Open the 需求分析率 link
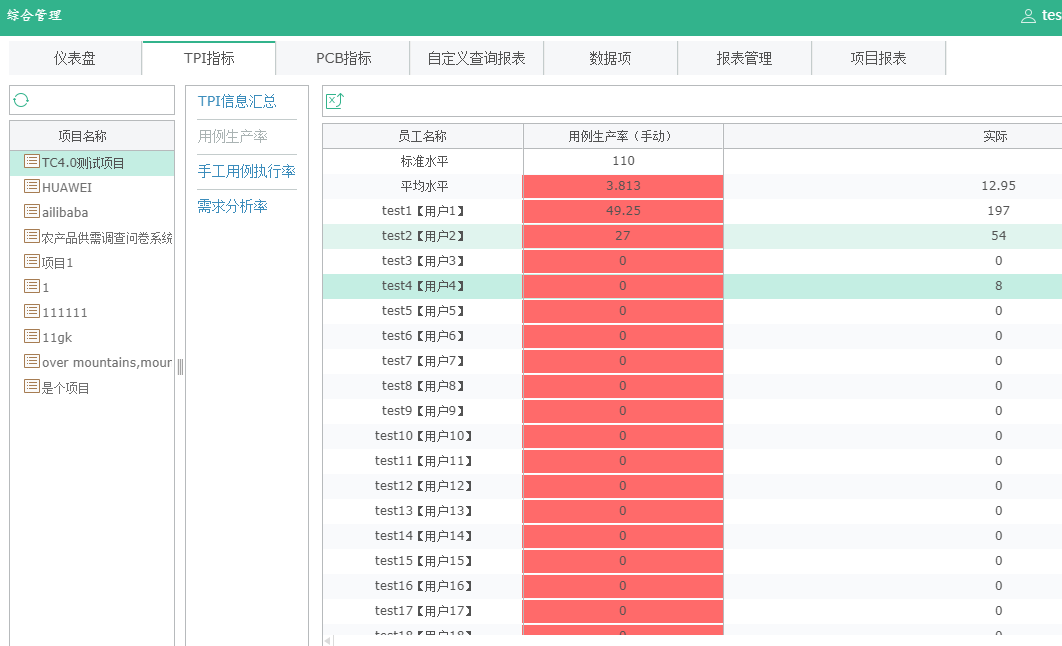 [x=232, y=207]
